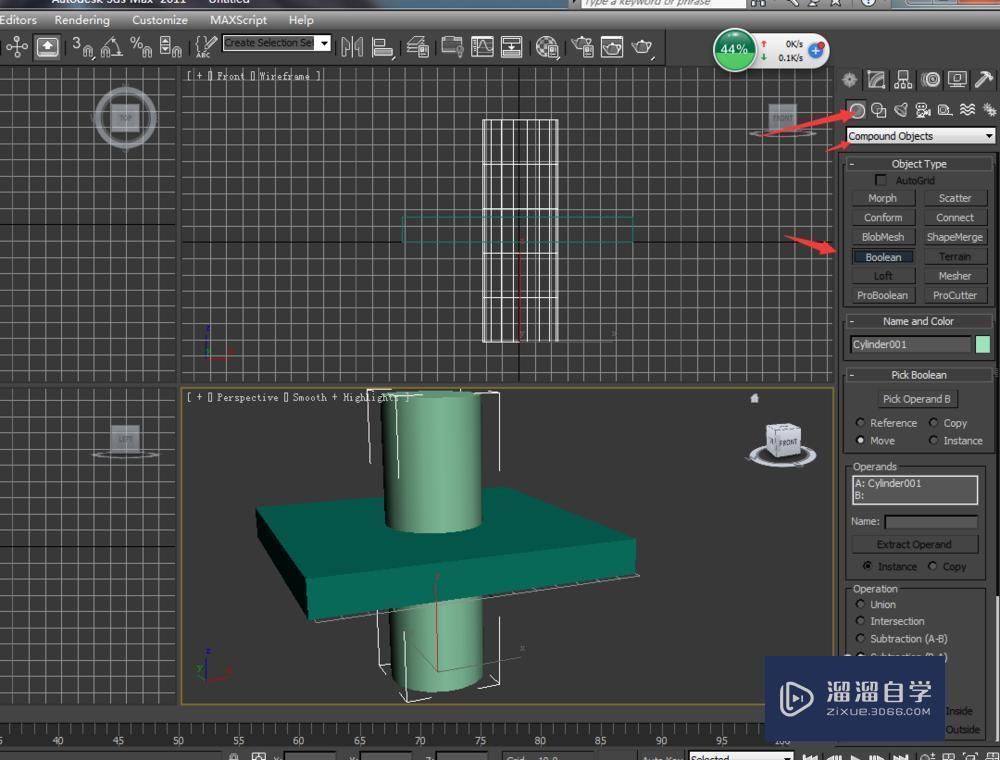Open the Rendering menu
Image resolution: width=1000 pixels, height=760 pixels.
pyautogui.click(x=82, y=20)
